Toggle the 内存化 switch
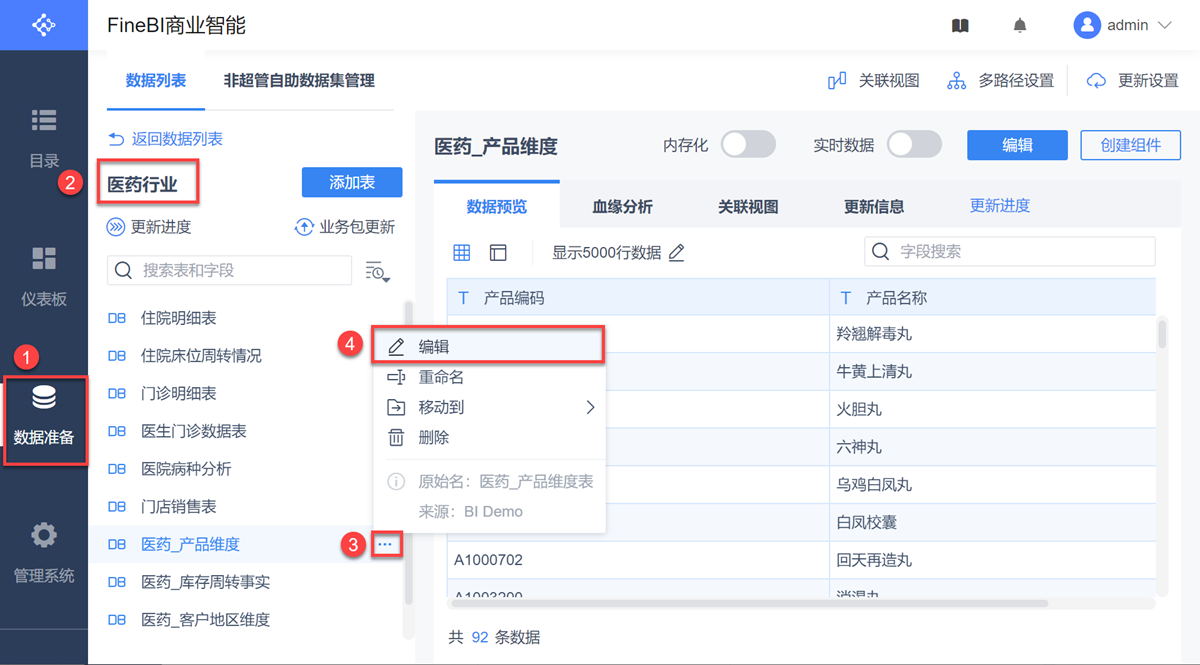 (x=748, y=145)
